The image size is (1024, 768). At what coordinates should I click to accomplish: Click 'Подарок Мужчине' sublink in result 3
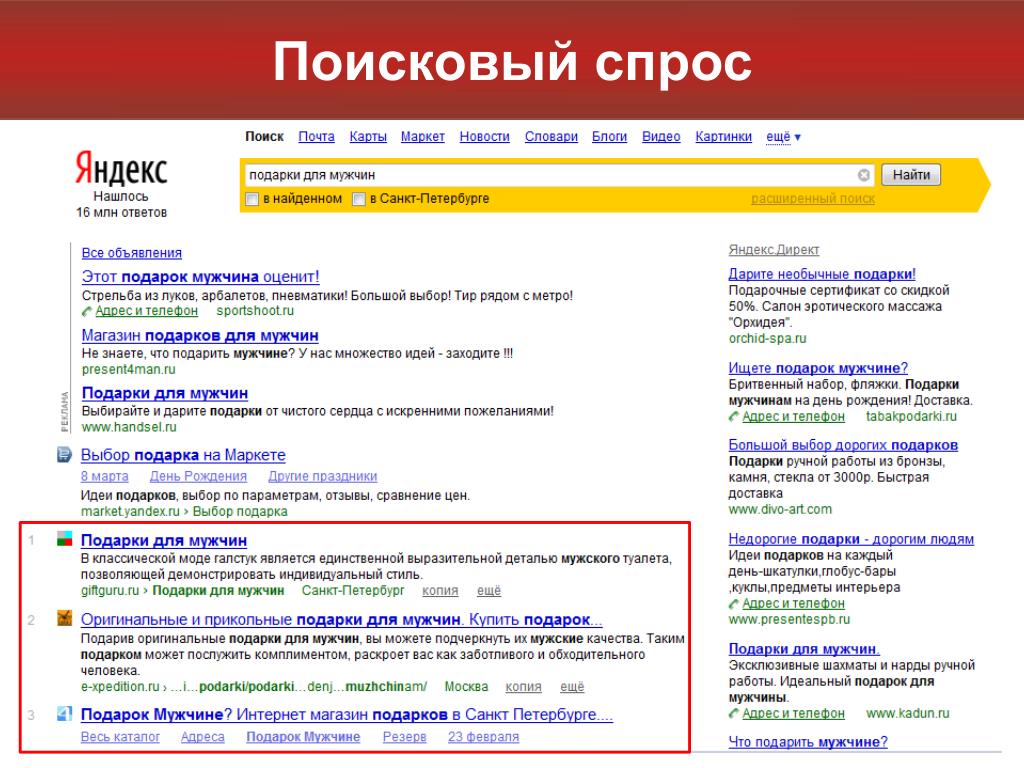coord(303,737)
